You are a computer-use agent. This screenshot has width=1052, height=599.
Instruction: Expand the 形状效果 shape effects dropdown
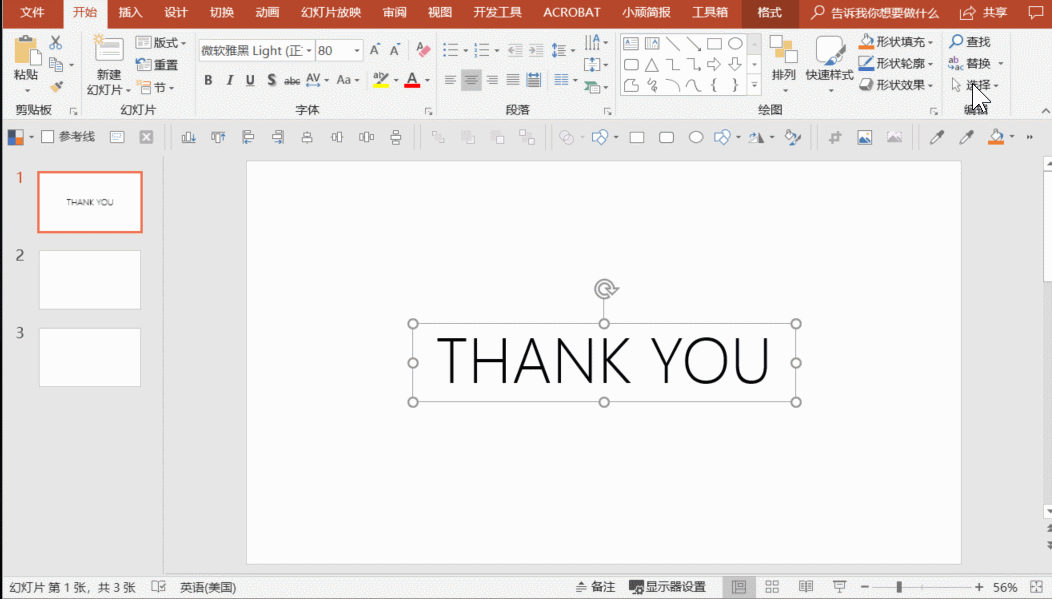point(931,85)
